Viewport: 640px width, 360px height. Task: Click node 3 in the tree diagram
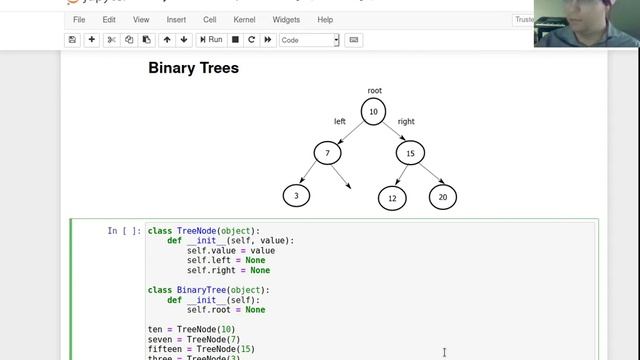point(296,196)
